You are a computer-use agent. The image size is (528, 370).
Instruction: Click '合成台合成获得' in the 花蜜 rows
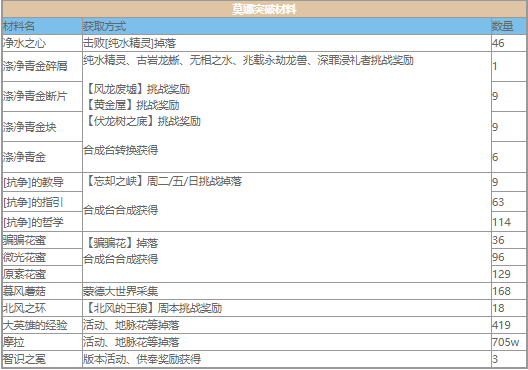(x=121, y=259)
